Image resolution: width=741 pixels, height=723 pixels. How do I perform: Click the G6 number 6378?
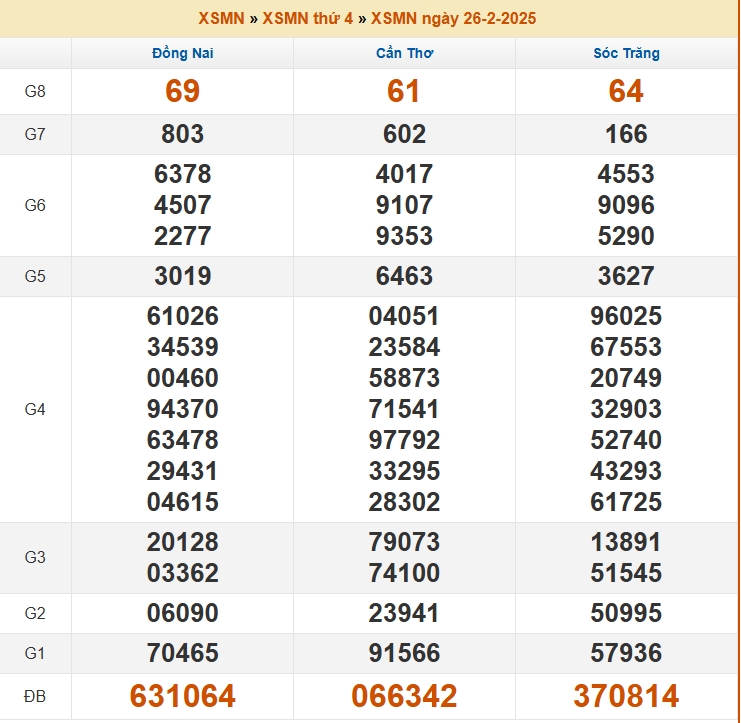tap(182, 174)
